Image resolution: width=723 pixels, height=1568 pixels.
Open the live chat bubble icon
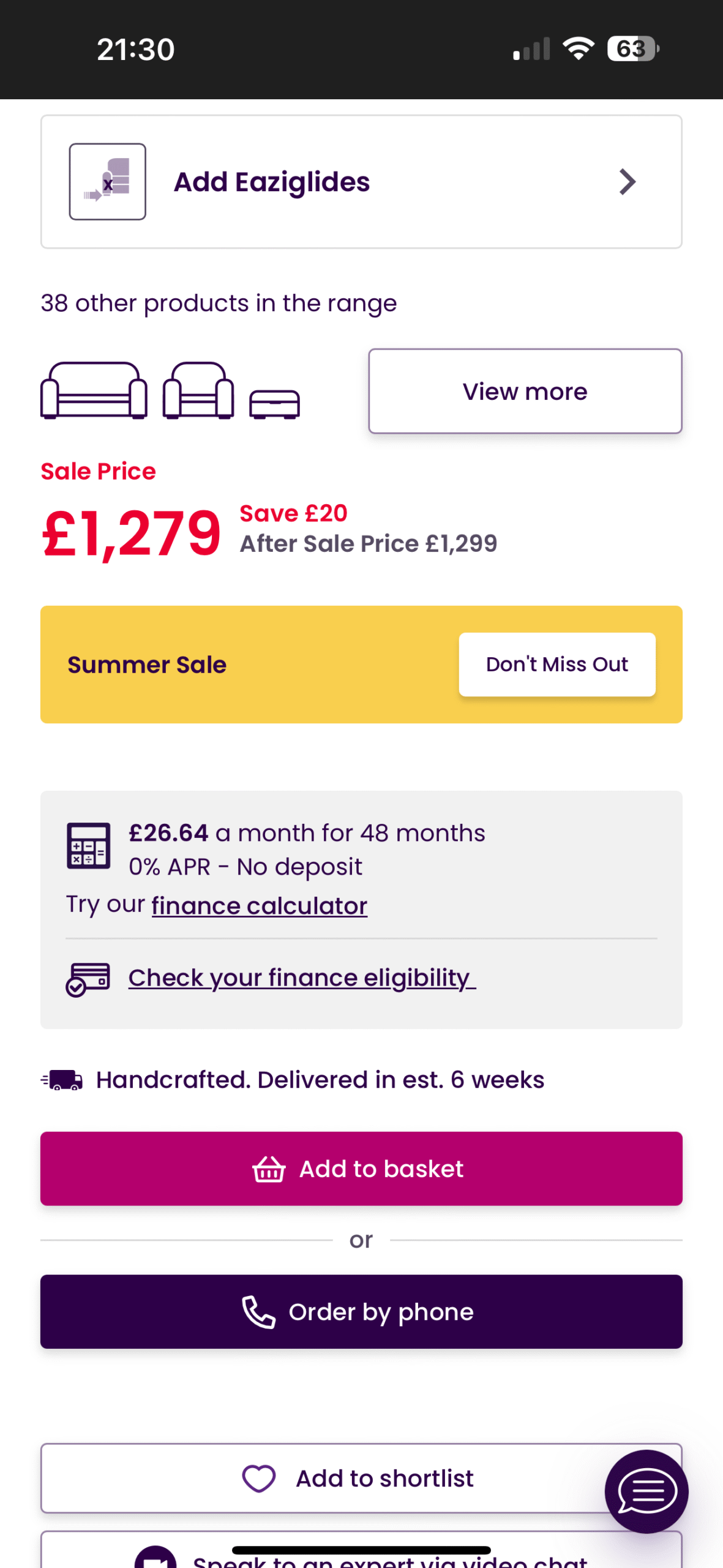point(646,1491)
